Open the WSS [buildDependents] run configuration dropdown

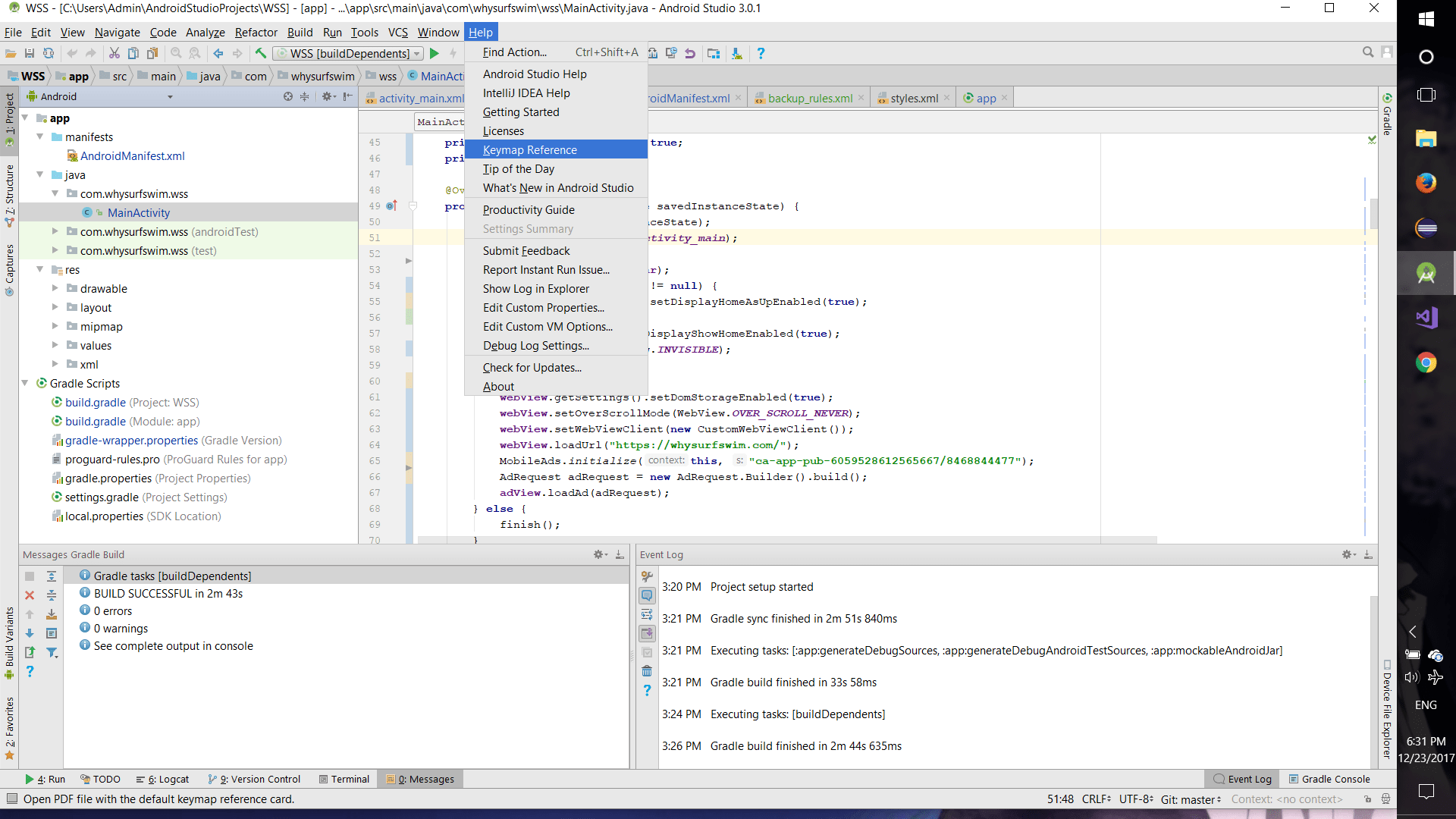click(415, 53)
